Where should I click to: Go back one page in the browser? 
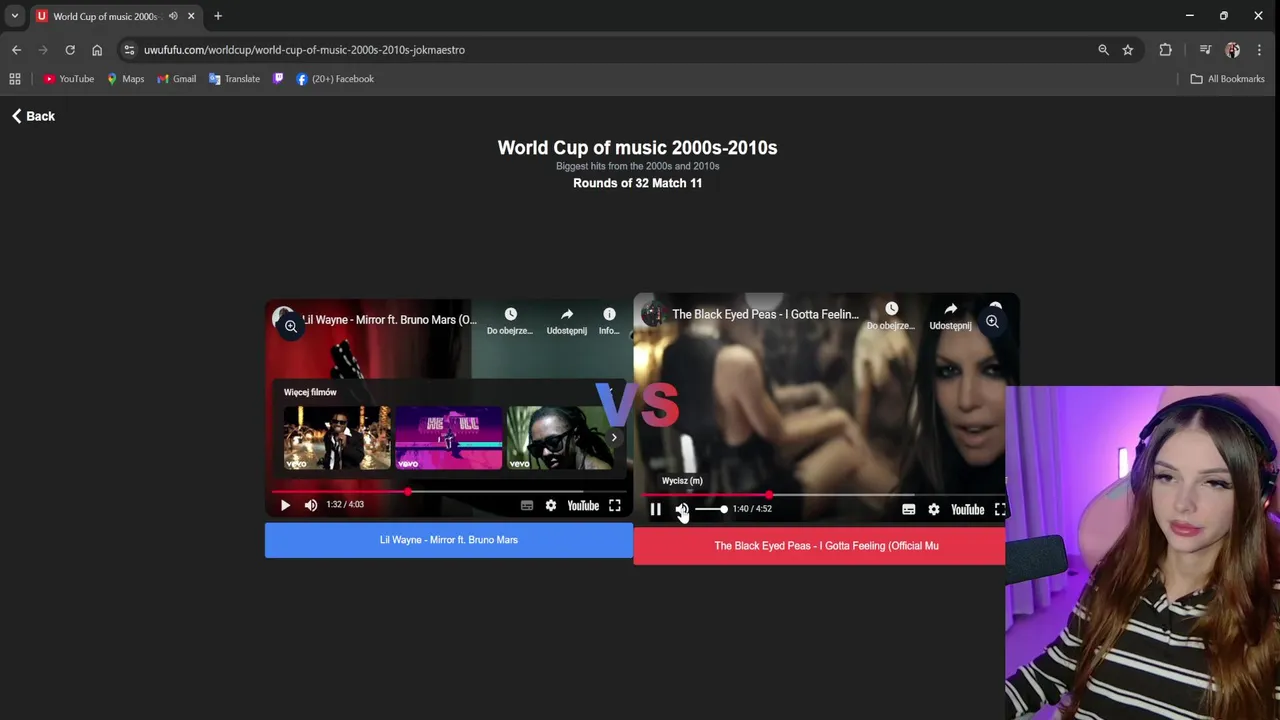pos(16,50)
